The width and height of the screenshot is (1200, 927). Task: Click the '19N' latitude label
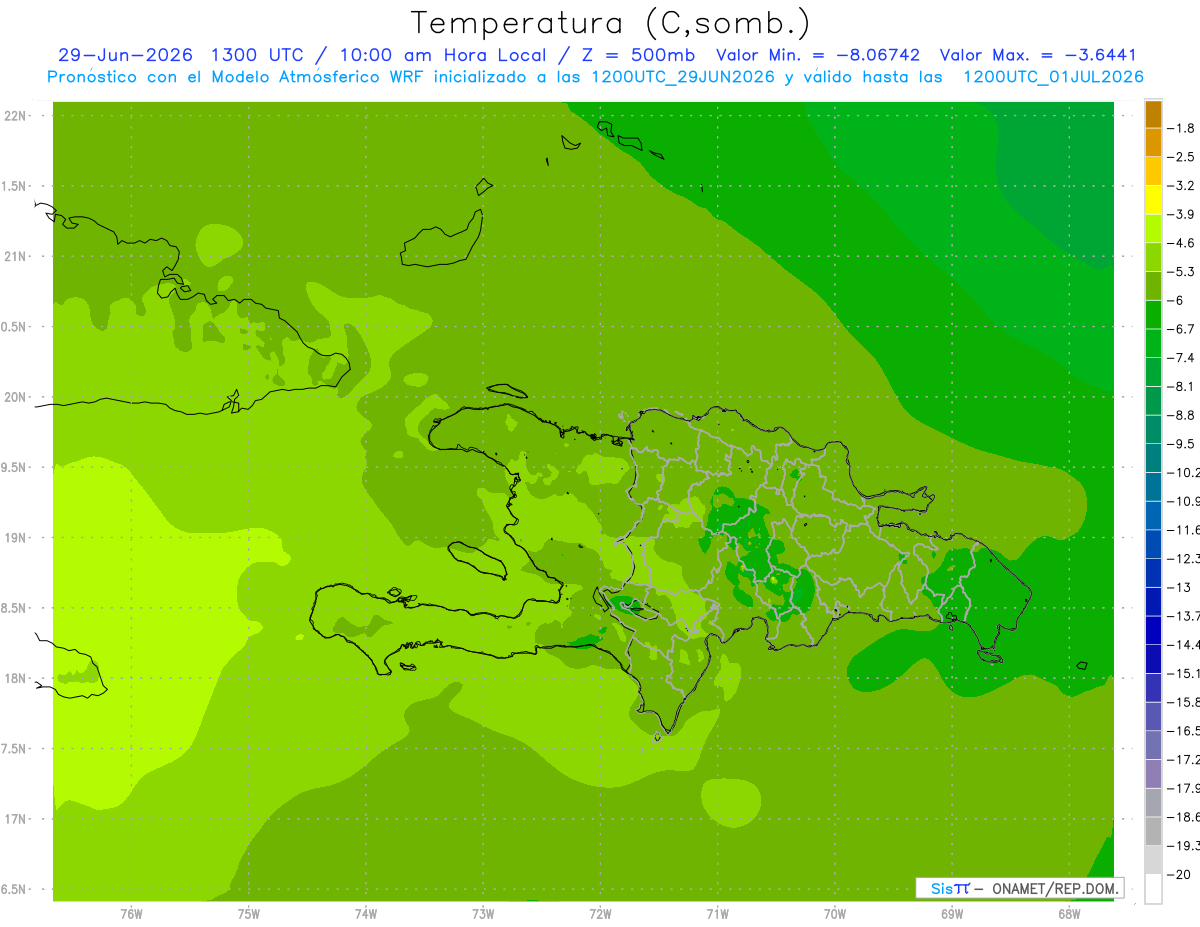[15, 538]
